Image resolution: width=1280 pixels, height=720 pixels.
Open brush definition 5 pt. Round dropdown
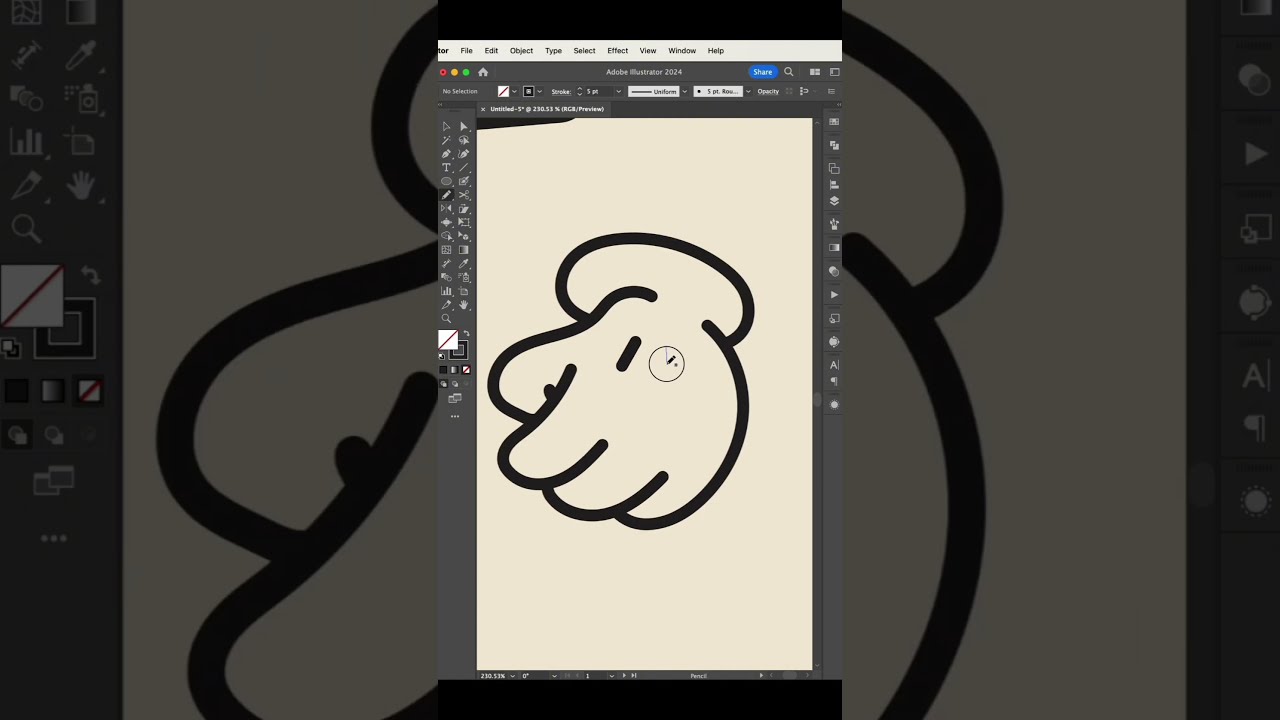(x=748, y=92)
